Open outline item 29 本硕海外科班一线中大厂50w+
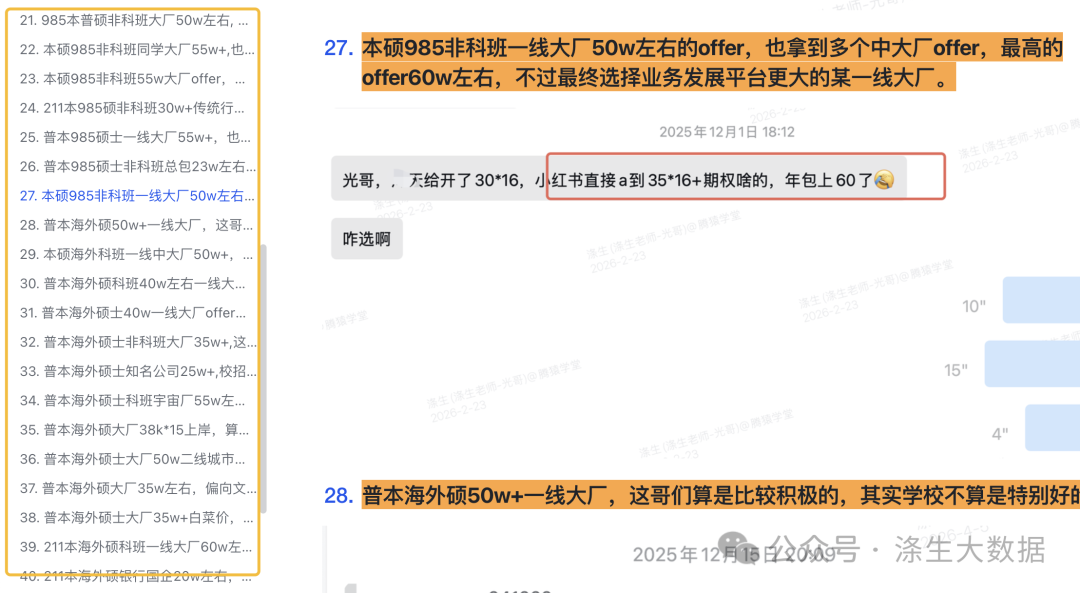Screen dimensions: 1080x593 click(x=136, y=254)
